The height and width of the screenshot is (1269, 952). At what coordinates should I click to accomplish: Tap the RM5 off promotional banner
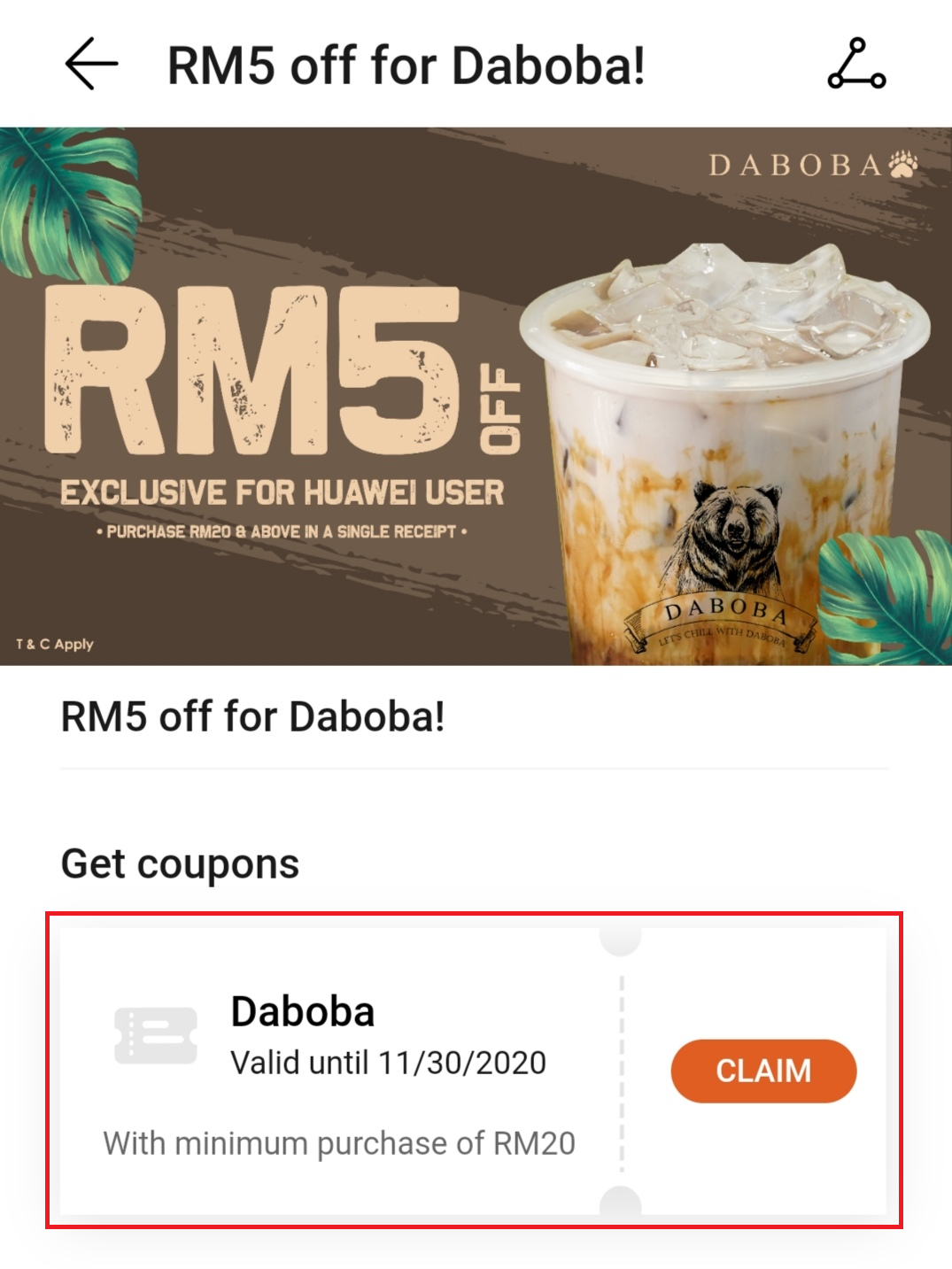click(x=476, y=396)
